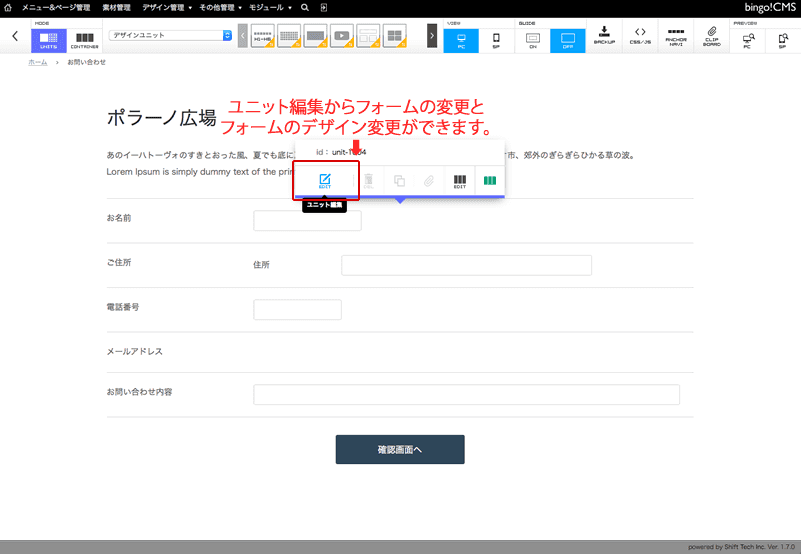Select the video unit thumbnail
Screen dimensions: 801x554
[342, 36]
